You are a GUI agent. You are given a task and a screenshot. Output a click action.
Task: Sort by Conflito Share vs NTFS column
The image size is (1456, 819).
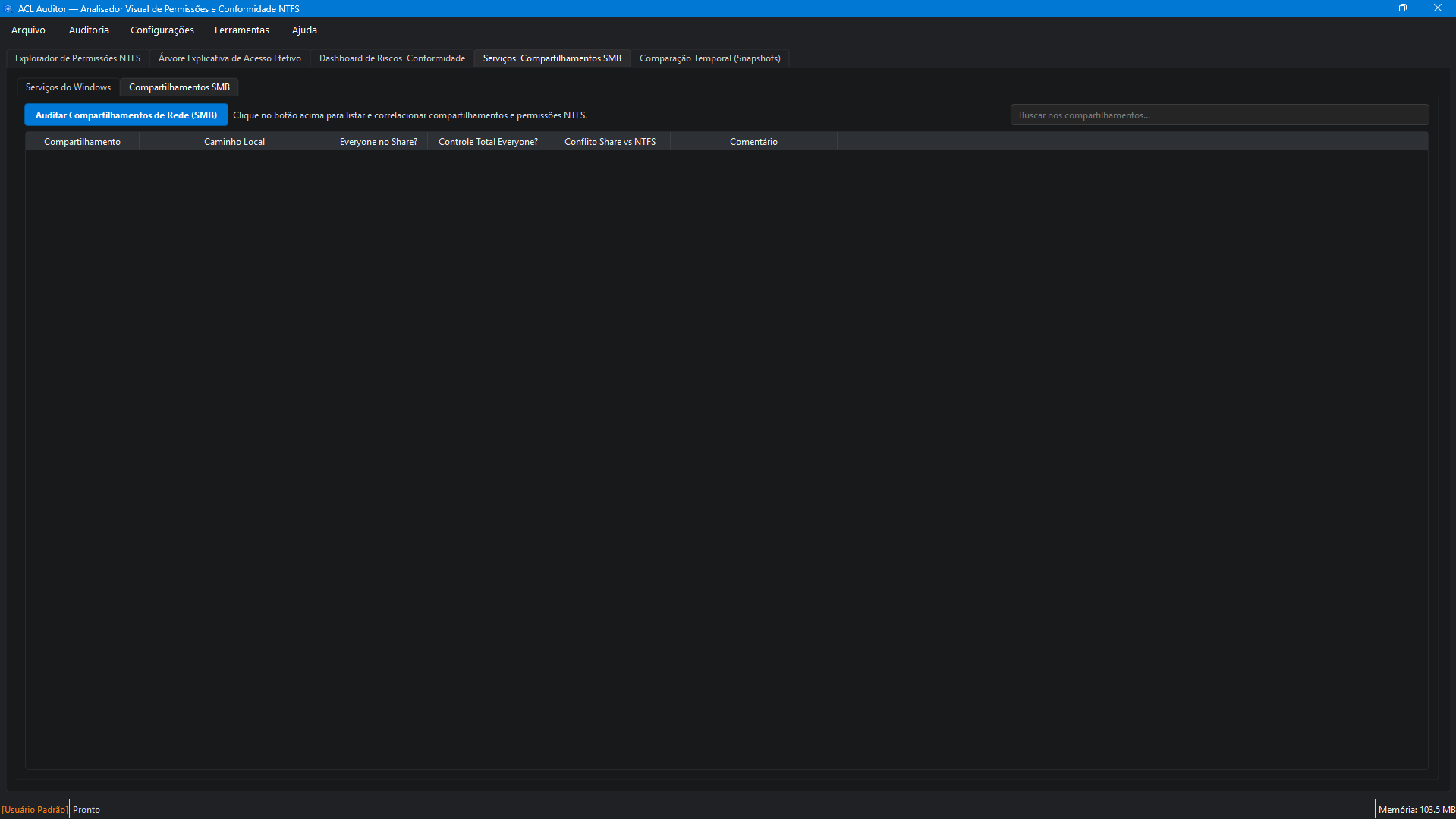point(610,142)
